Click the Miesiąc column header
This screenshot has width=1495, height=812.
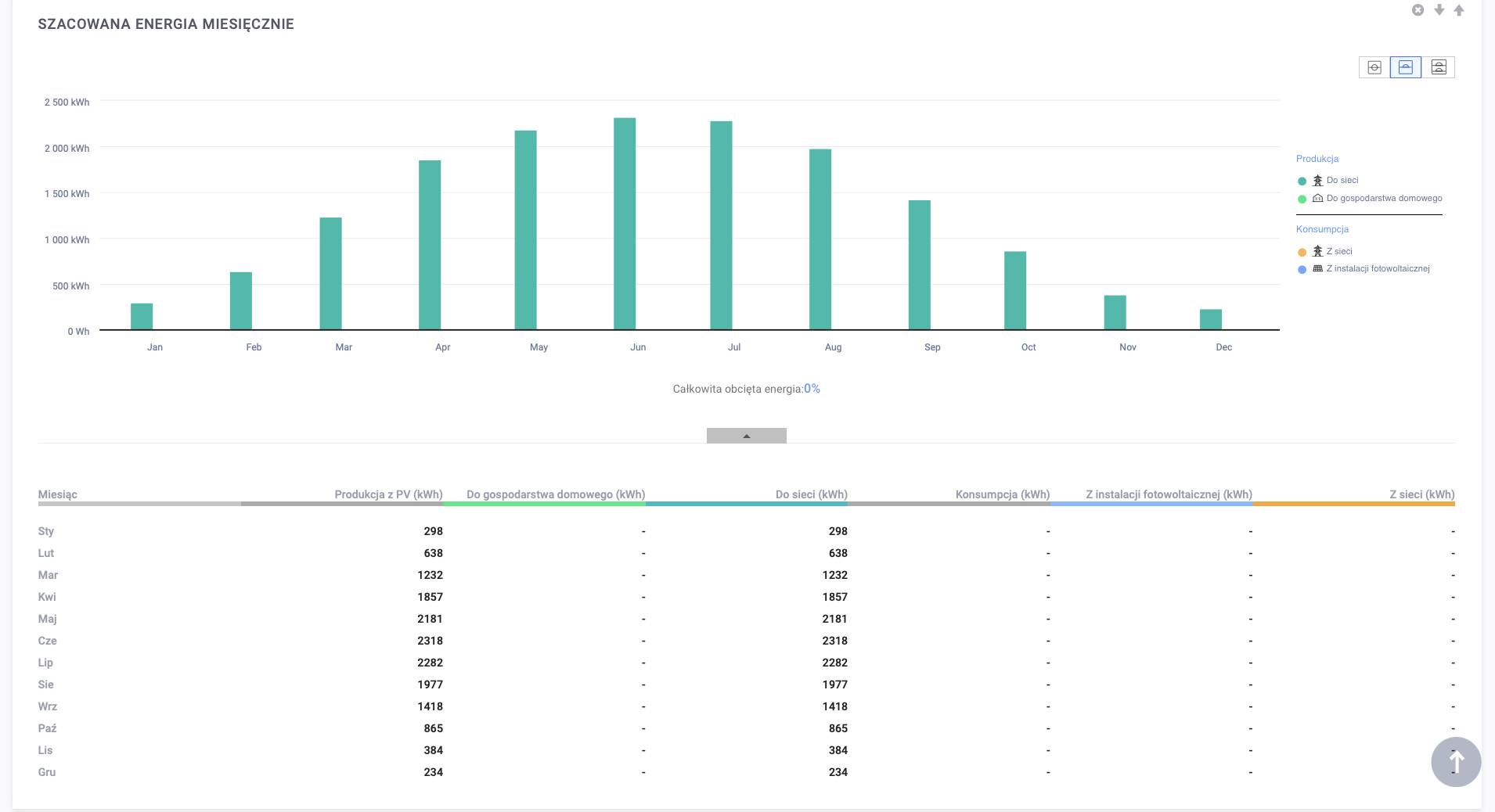click(58, 494)
